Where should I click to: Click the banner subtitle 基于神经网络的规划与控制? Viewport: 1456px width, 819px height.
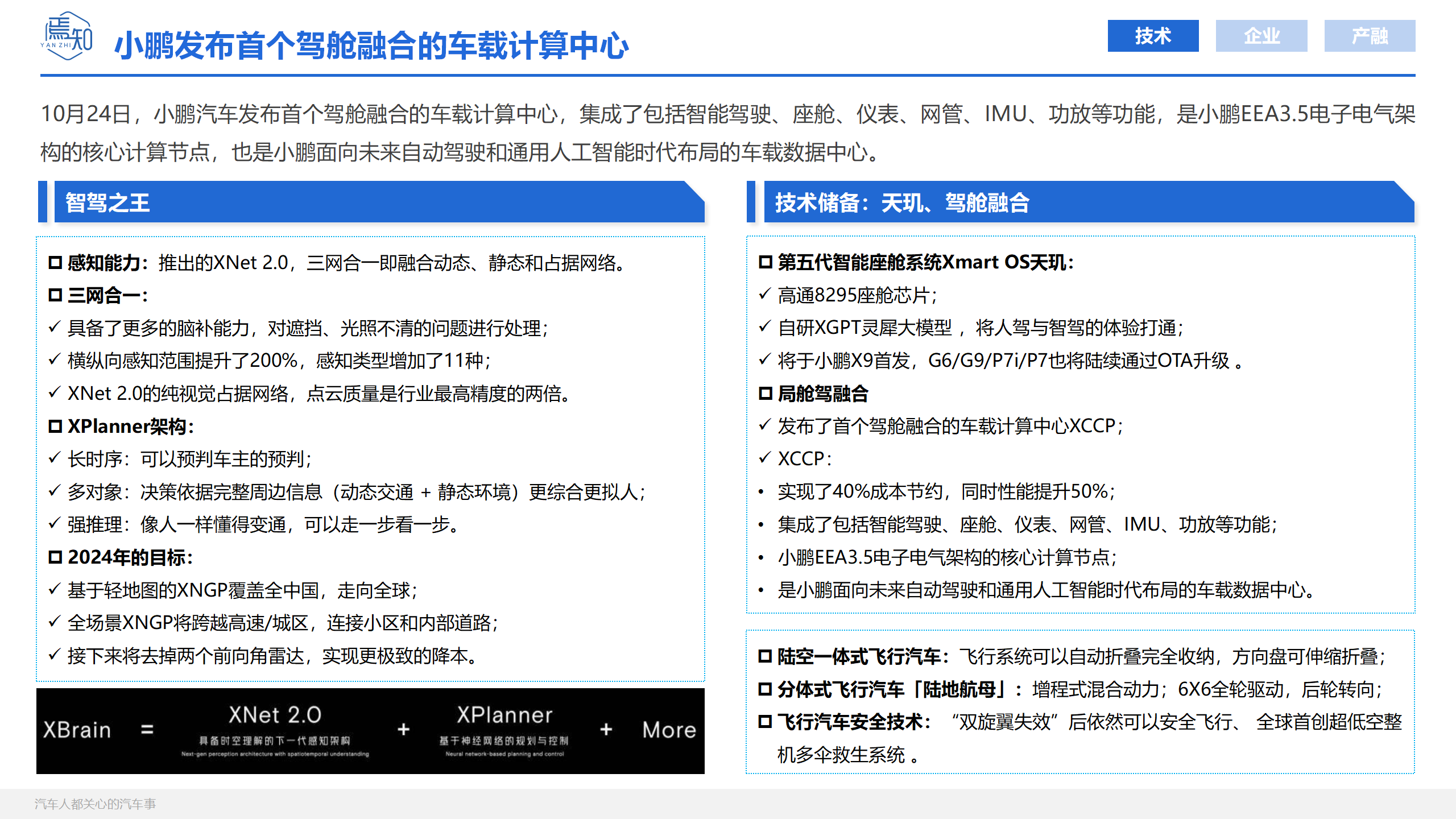click(x=504, y=741)
